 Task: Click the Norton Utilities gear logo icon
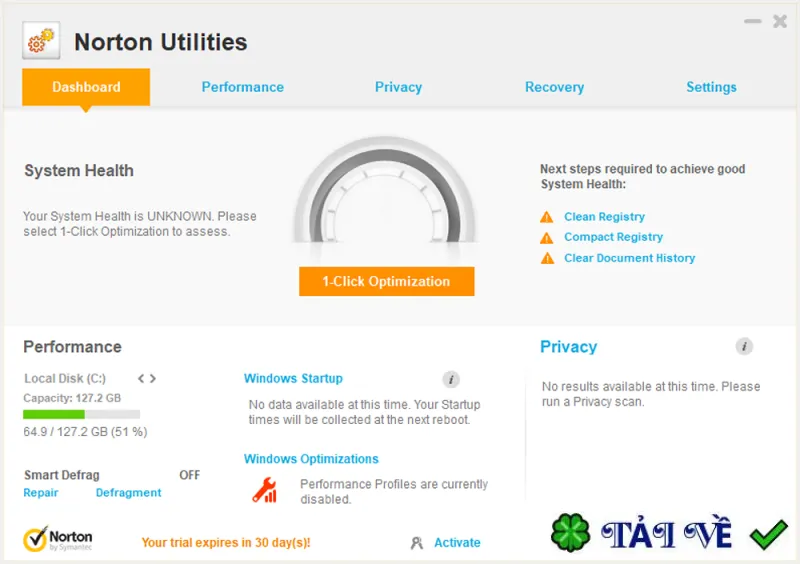coord(41,40)
